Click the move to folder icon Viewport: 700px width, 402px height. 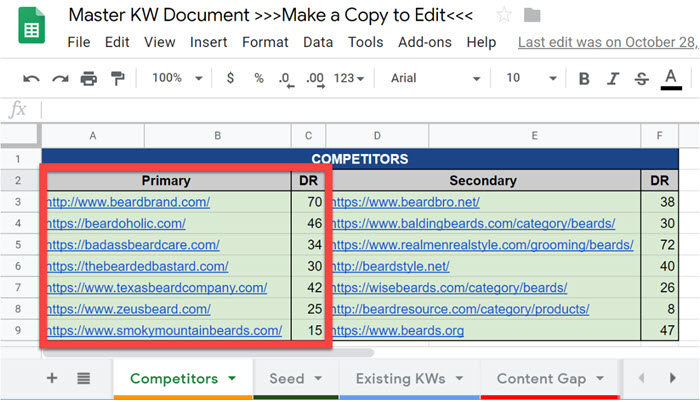tap(532, 15)
